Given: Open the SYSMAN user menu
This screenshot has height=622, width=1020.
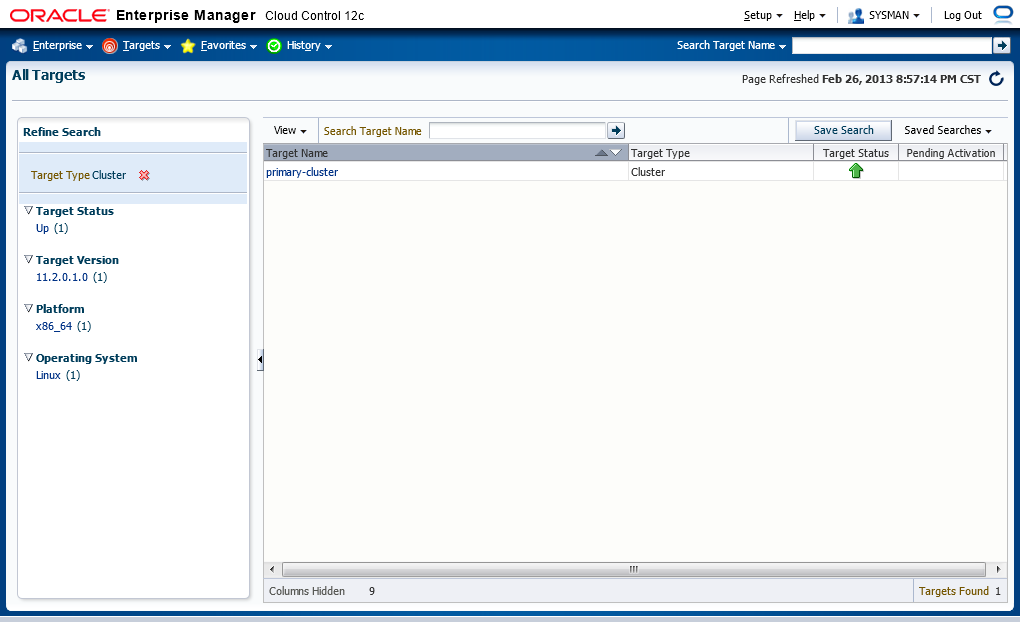Looking at the screenshot, I should tap(894, 16).
